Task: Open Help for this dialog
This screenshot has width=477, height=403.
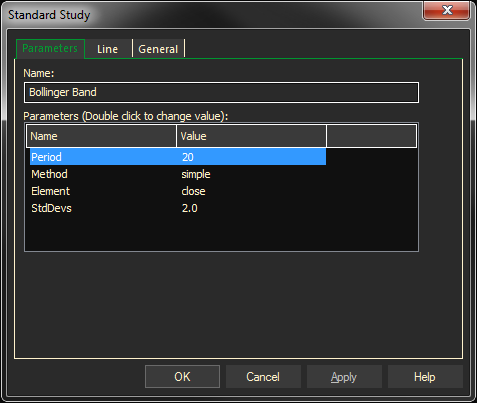Action: click(x=425, y=377)
